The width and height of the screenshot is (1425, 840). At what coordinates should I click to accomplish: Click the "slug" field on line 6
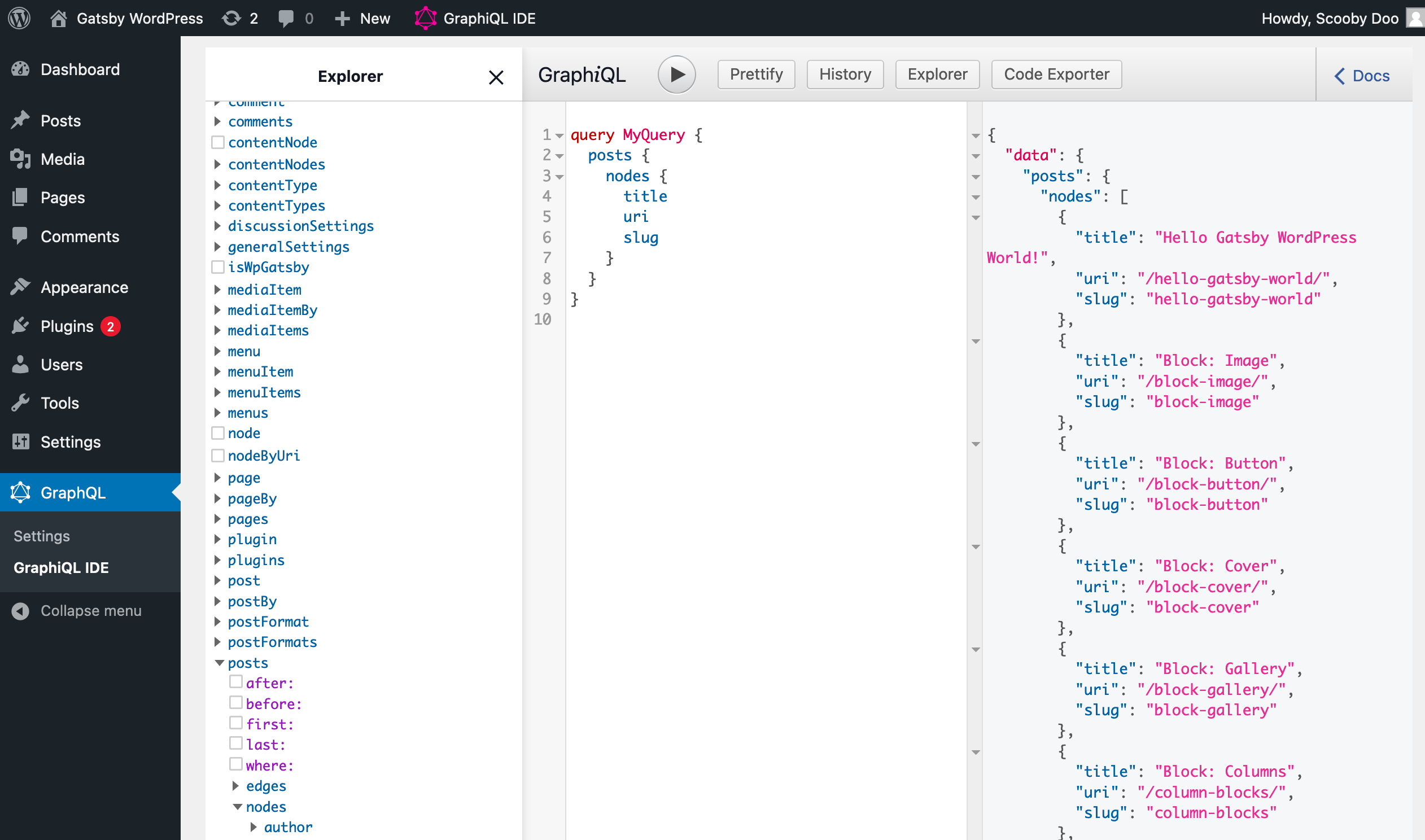pyautogui.click(x=641, y=237)
